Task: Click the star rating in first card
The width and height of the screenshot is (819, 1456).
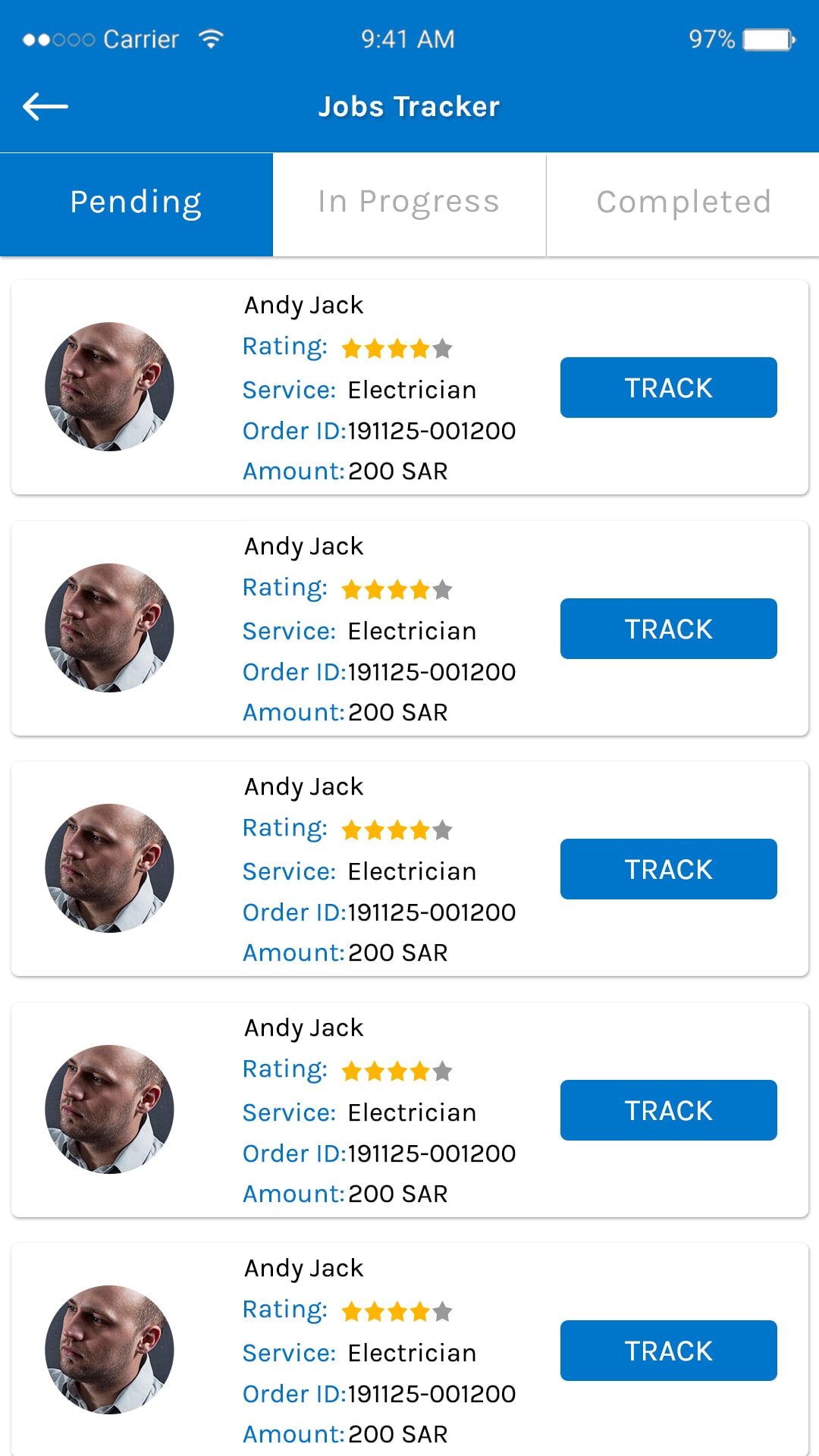Action: (x=397, y=348)
